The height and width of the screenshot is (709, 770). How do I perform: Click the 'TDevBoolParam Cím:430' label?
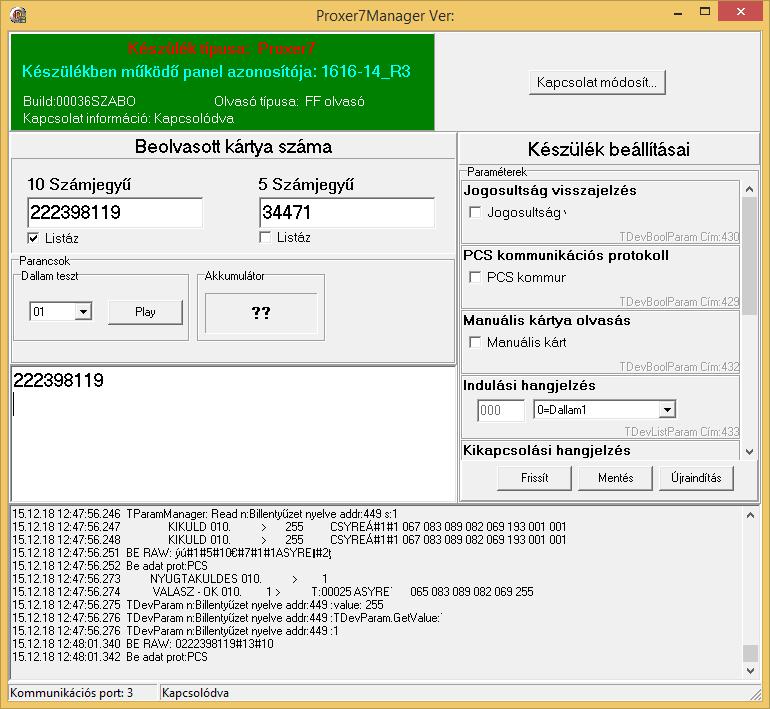(679, 237)
